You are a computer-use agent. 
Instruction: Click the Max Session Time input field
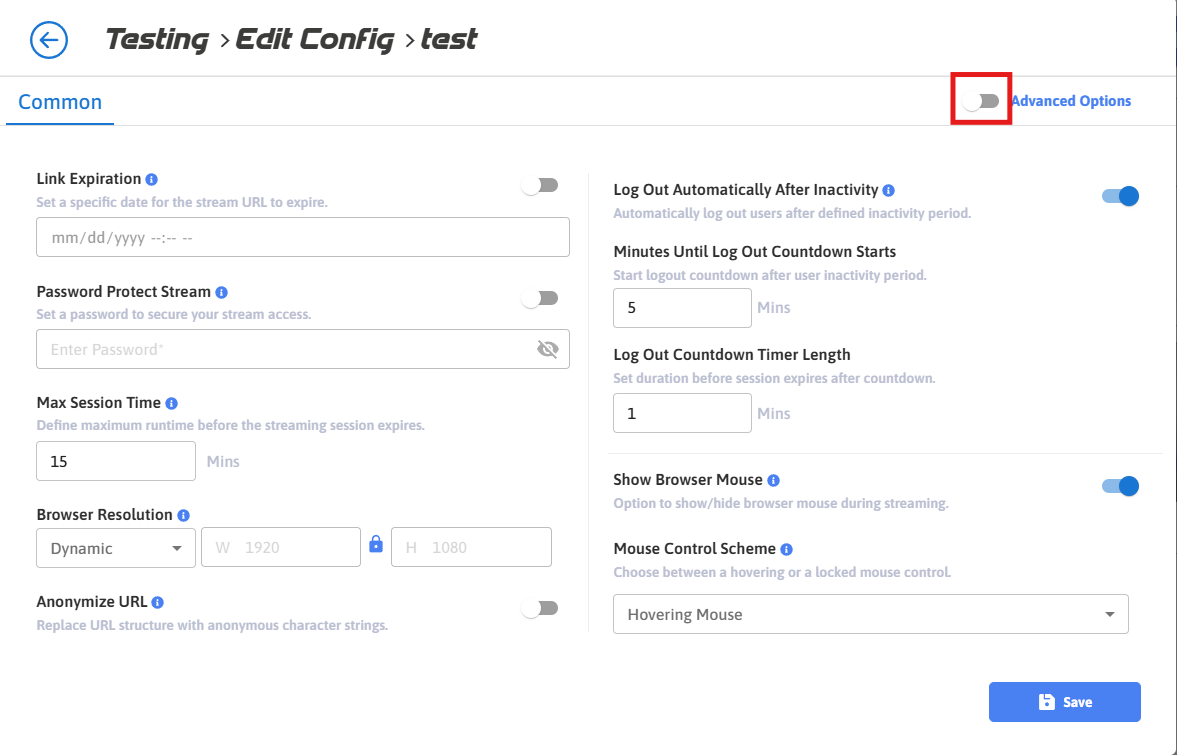click(116, 461)
